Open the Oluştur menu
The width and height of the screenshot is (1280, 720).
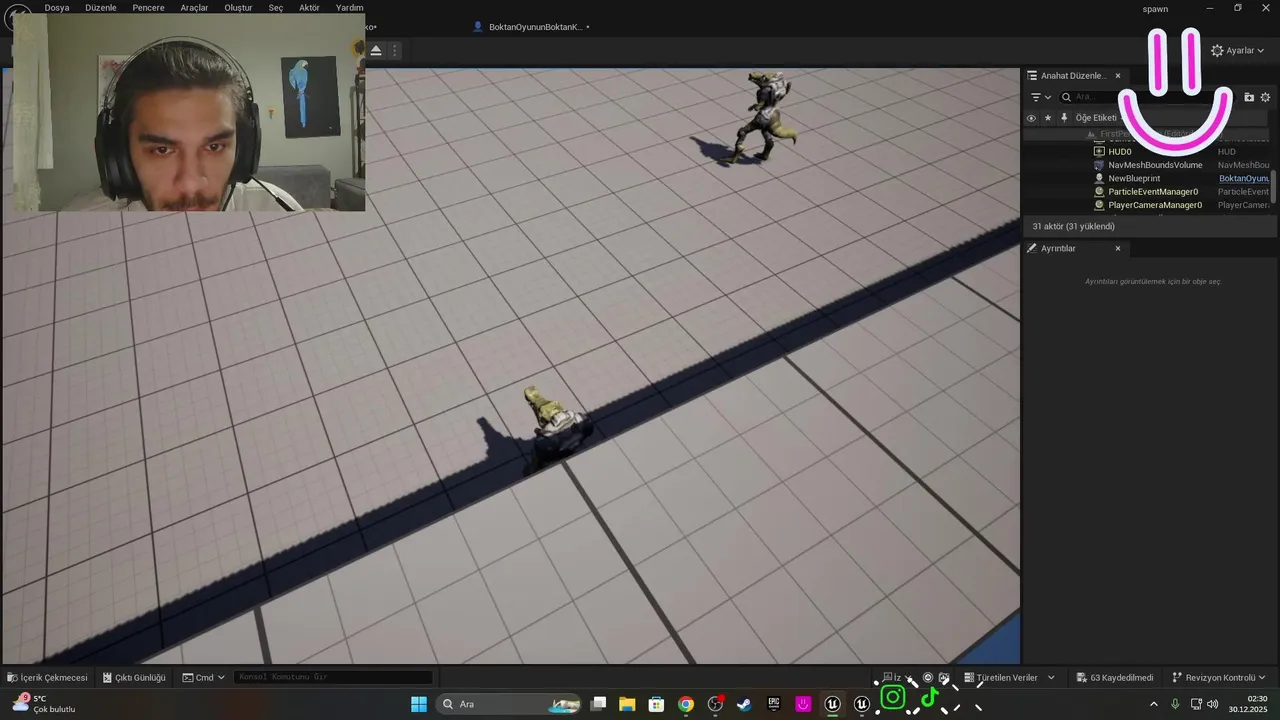coord(238,8)
